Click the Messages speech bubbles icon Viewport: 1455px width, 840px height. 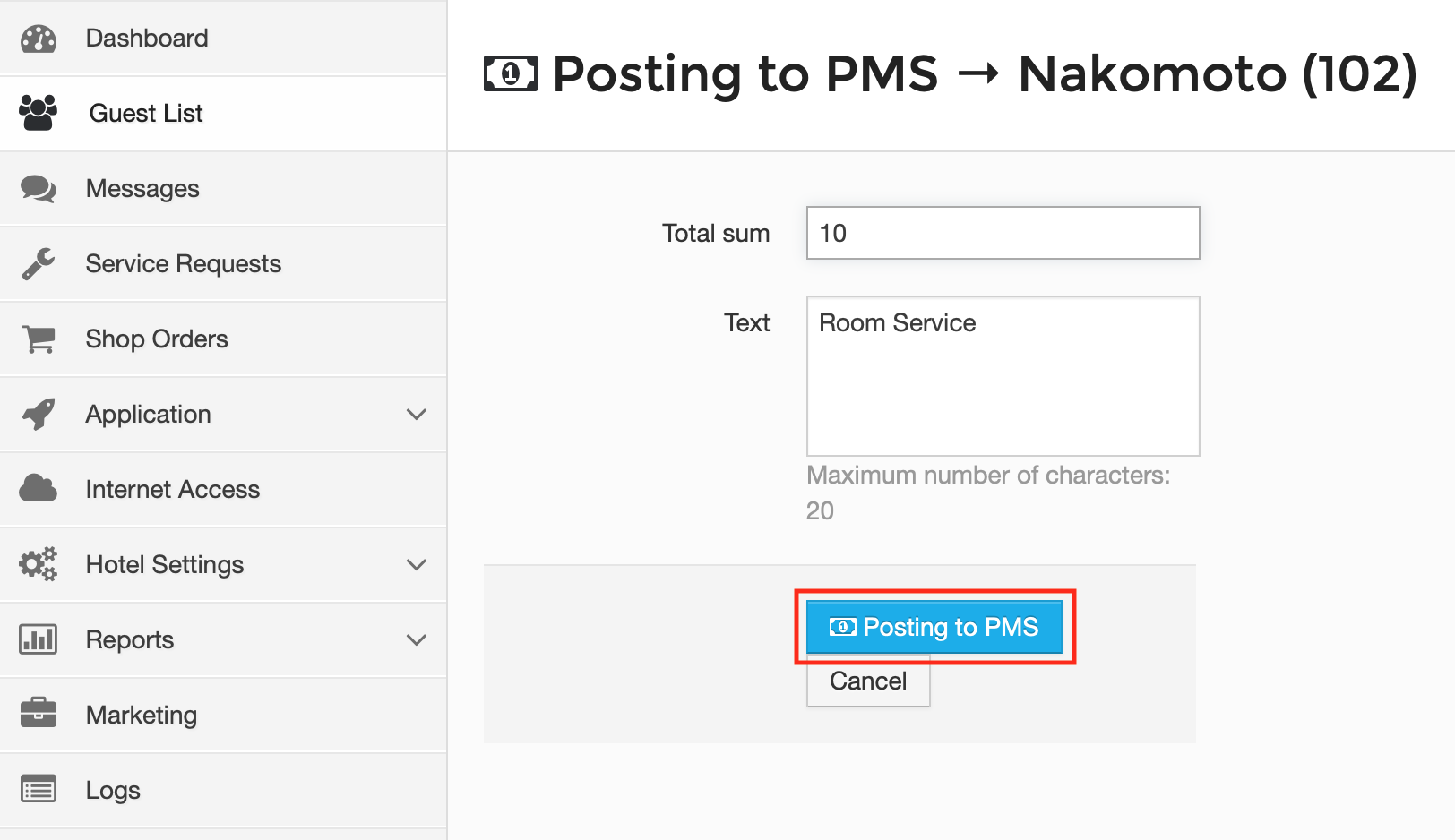(38, 189)
